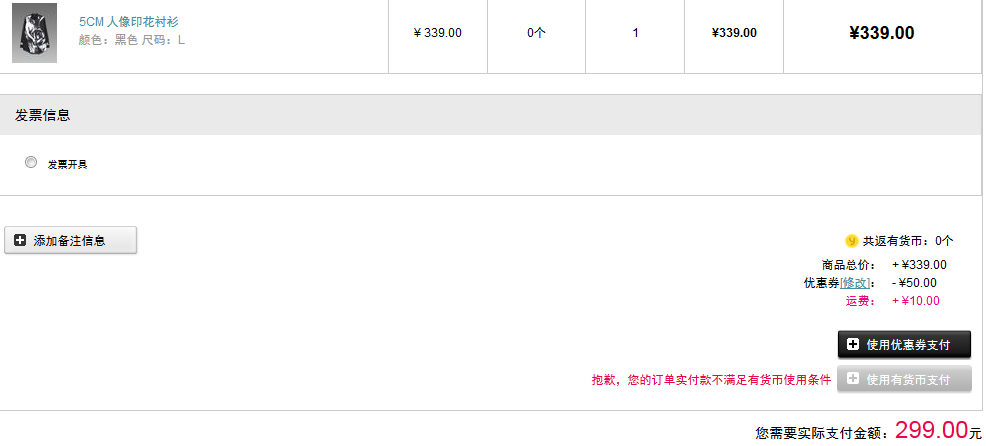
Task: Select the 发票开具 radio button
Action: pos(31,162)
